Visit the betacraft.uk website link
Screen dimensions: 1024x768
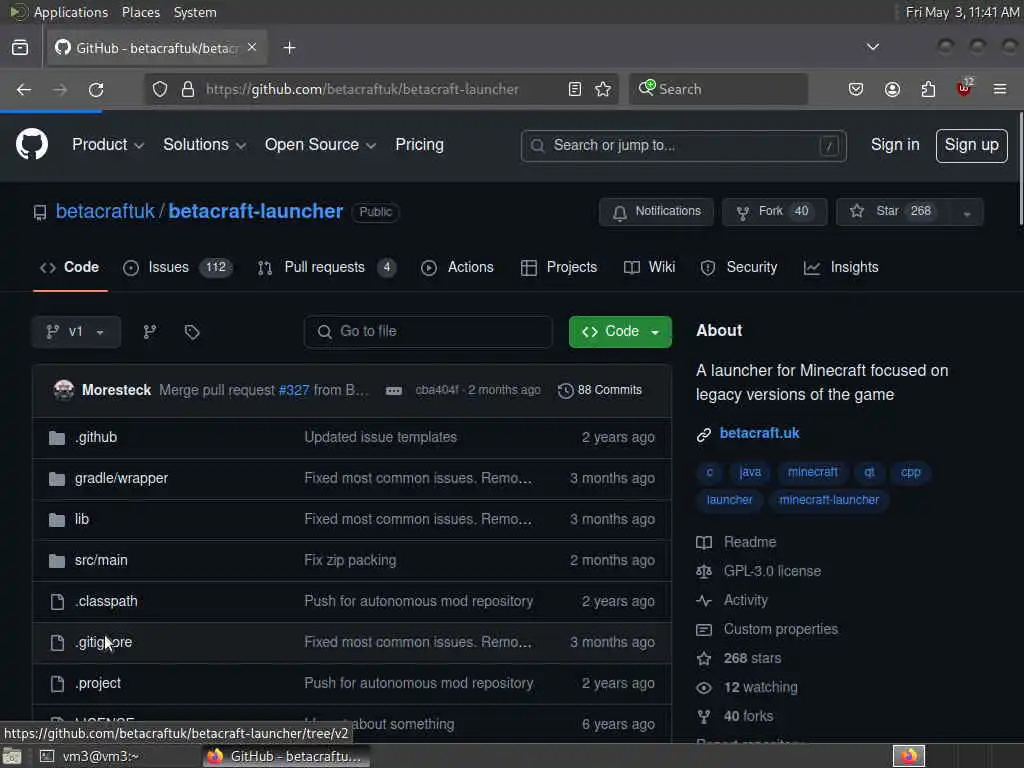759,434
